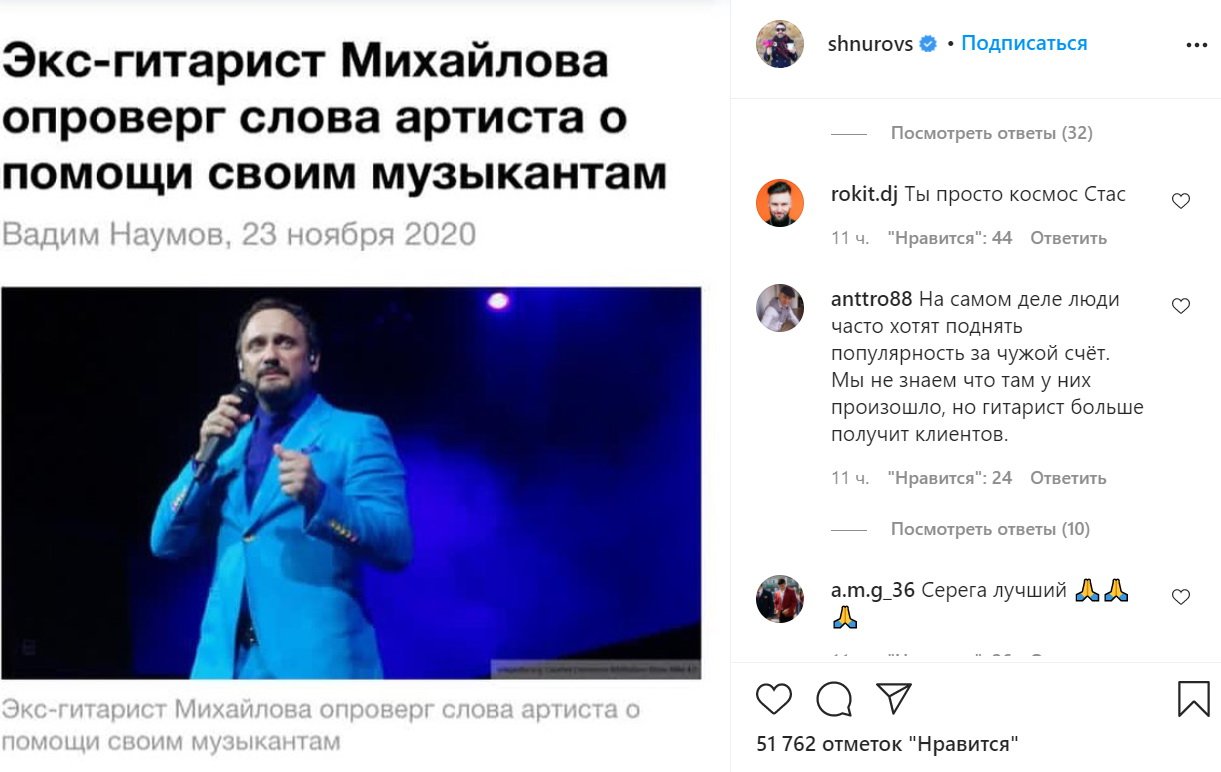Reply to the rokit.dj comment
Viewport: 1221px width, 772px height.
(x=1068, y=238)
